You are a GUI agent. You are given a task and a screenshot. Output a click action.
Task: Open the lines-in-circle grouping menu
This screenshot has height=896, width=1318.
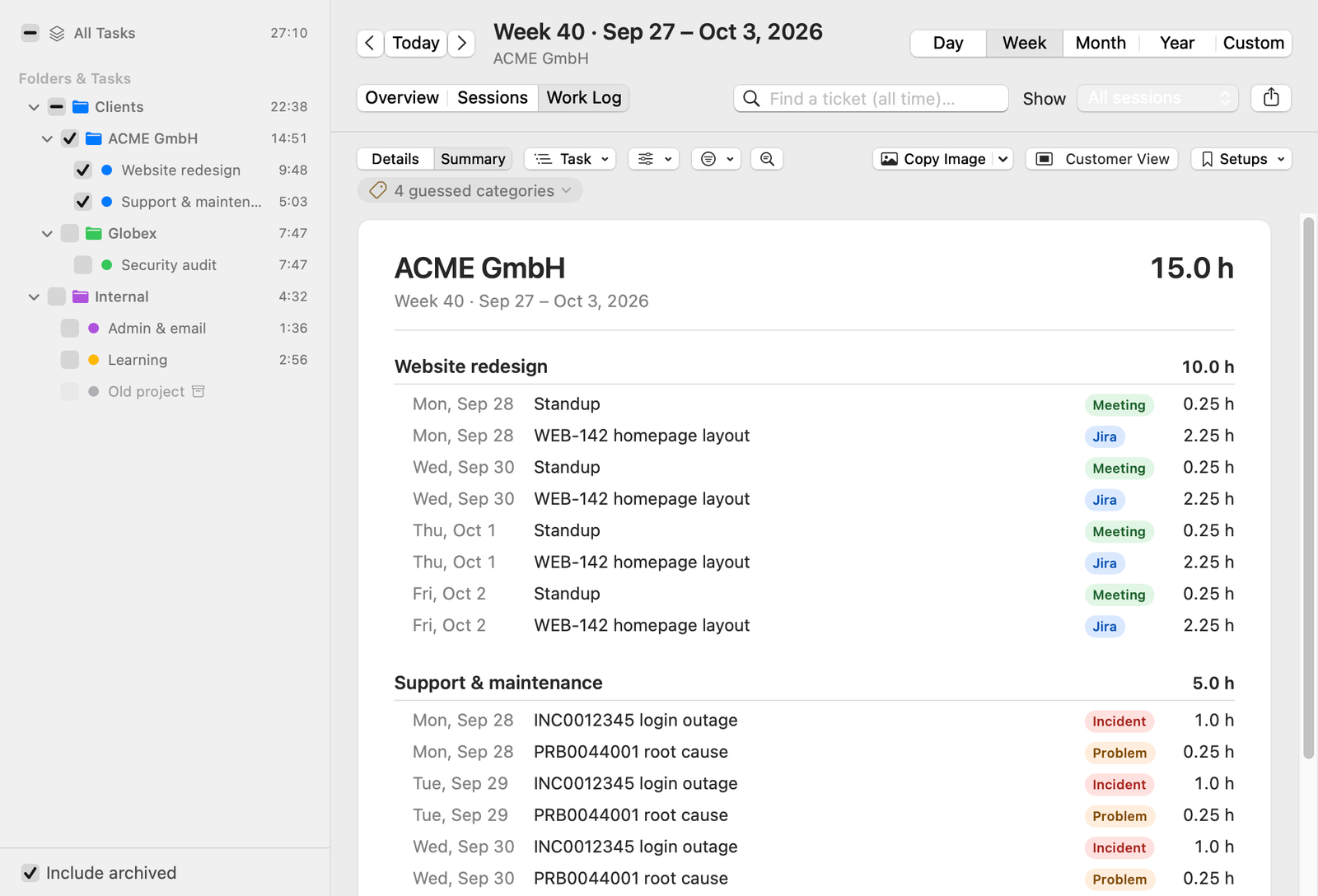click(x=716, y=159)
